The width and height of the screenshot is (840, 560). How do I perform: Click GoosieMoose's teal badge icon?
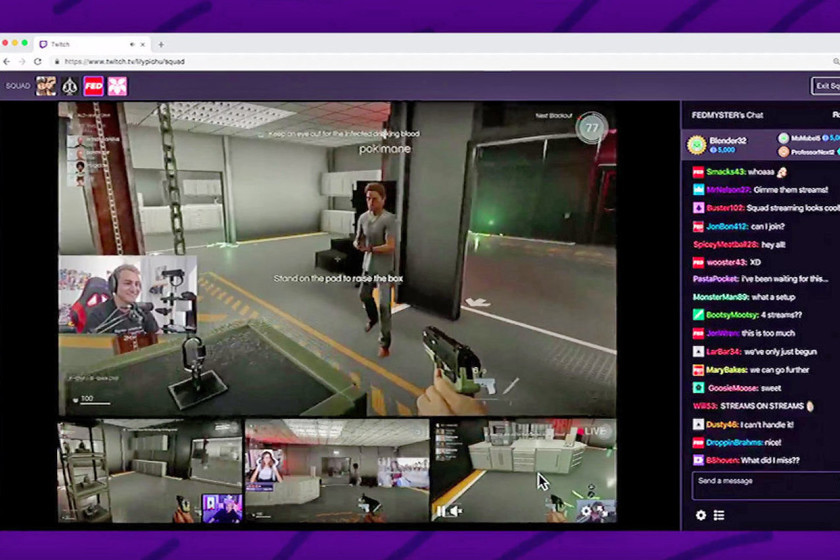(x=698, y=387)
